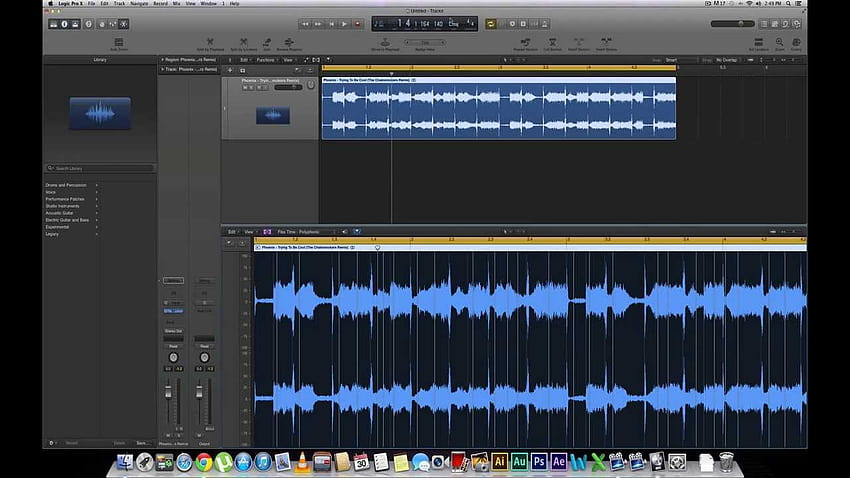Open the Flex Time Polyphonic dropdown
The image size is (850, 478).
tap(306, 232)
